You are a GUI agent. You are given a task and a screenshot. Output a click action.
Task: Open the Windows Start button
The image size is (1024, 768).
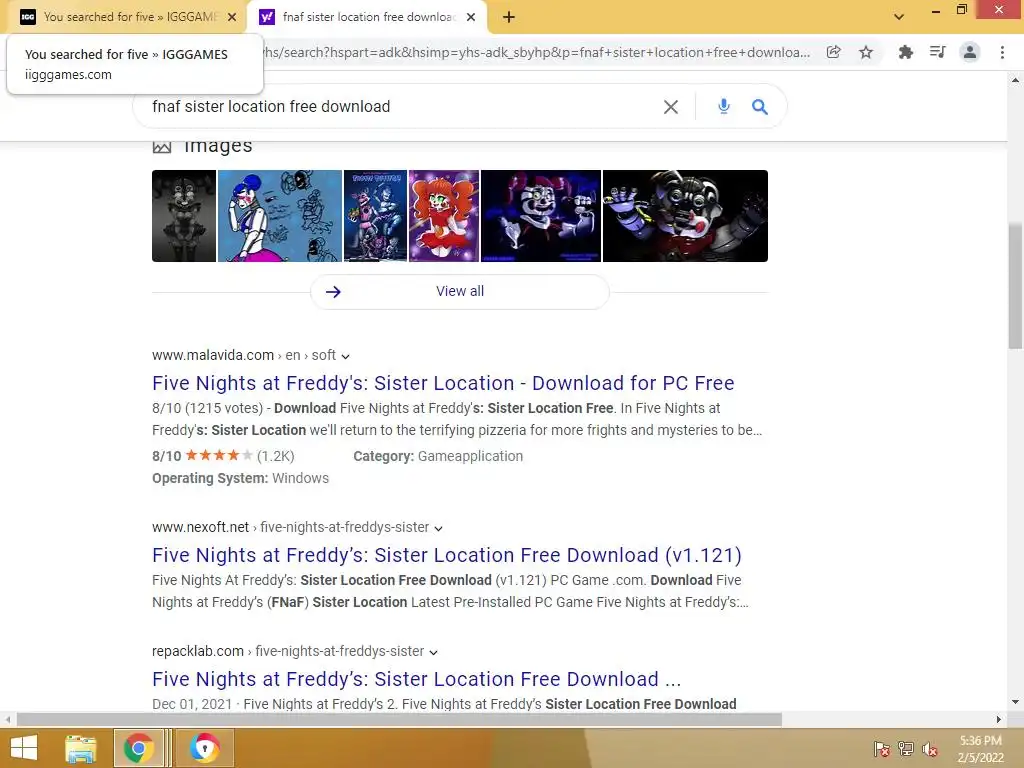[x=24, y=748]
